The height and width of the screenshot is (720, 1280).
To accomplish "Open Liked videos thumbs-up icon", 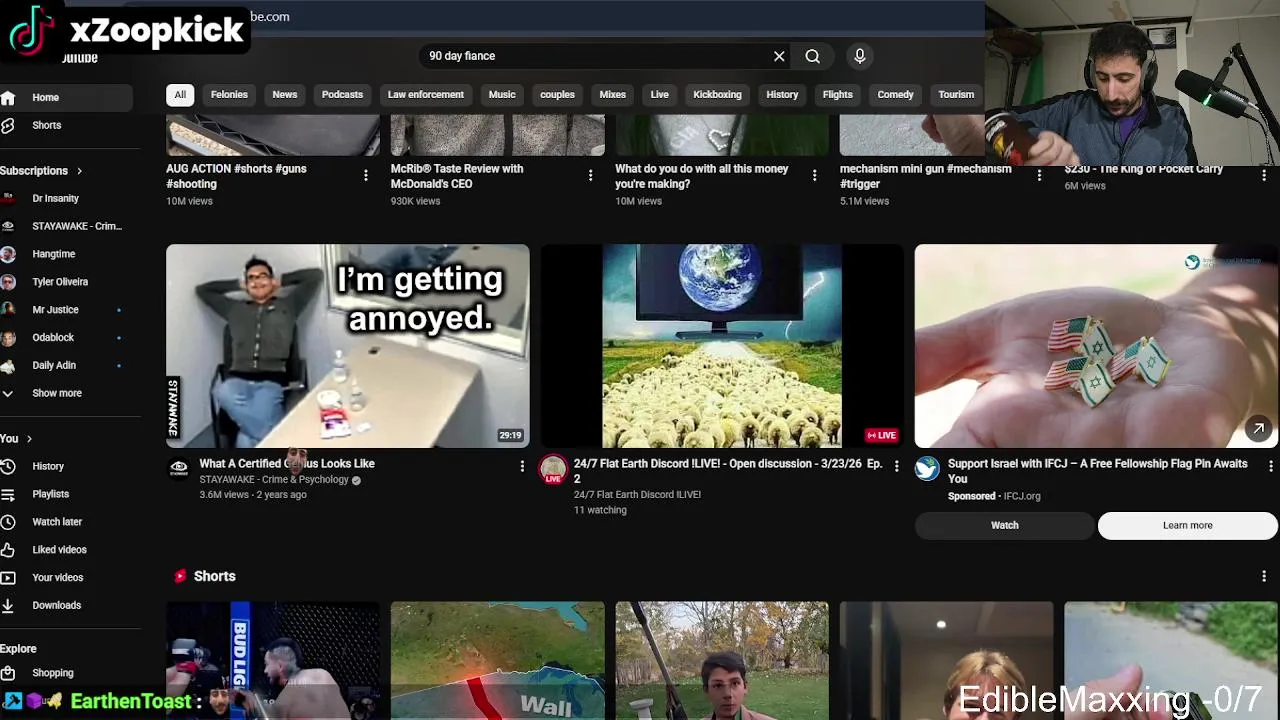I will click(x=8, y=550).
